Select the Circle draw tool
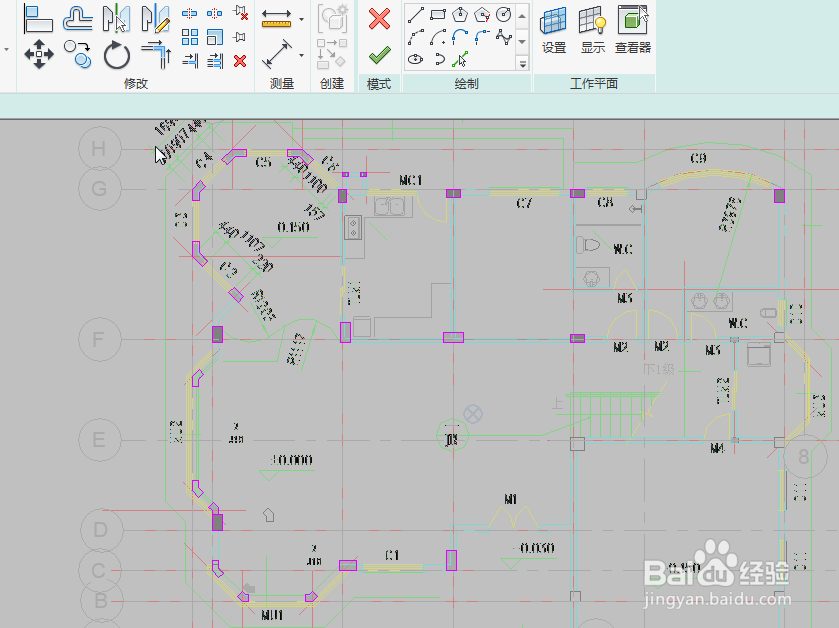The height and width of the screenshot is (628, 839). (x=504, y=15)
